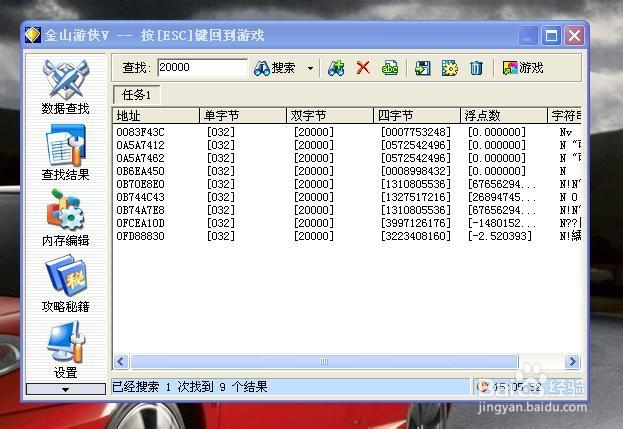Click the 游戏 return to game button
The height and width of the screenshot is (429, 623).
[522, 68]
